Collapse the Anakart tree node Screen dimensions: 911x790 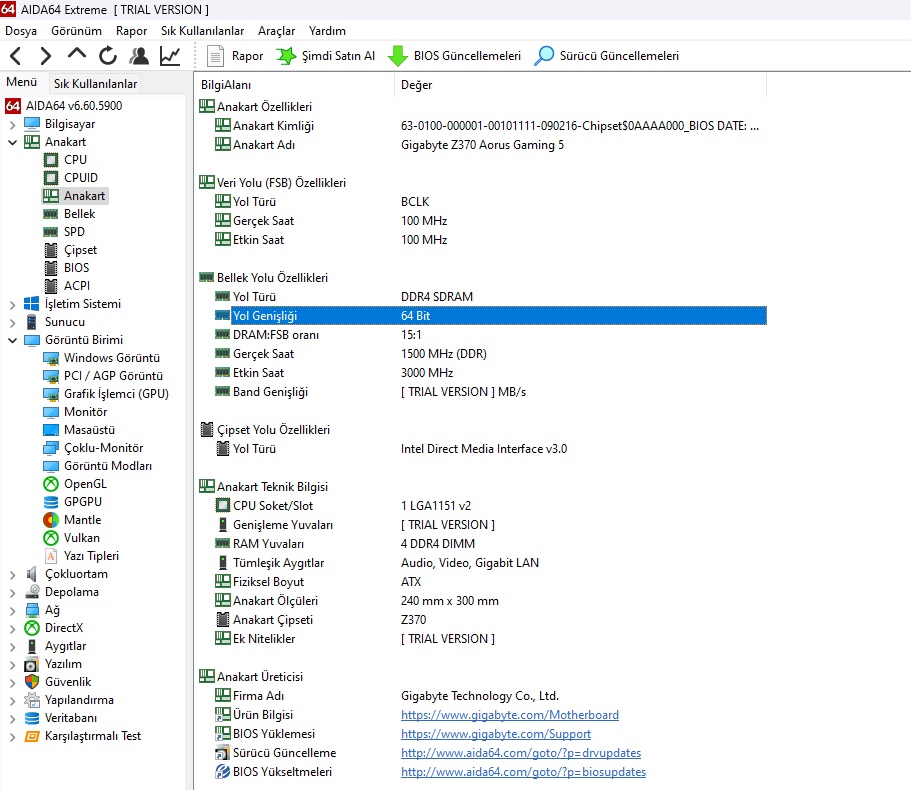tap(12, 142)
